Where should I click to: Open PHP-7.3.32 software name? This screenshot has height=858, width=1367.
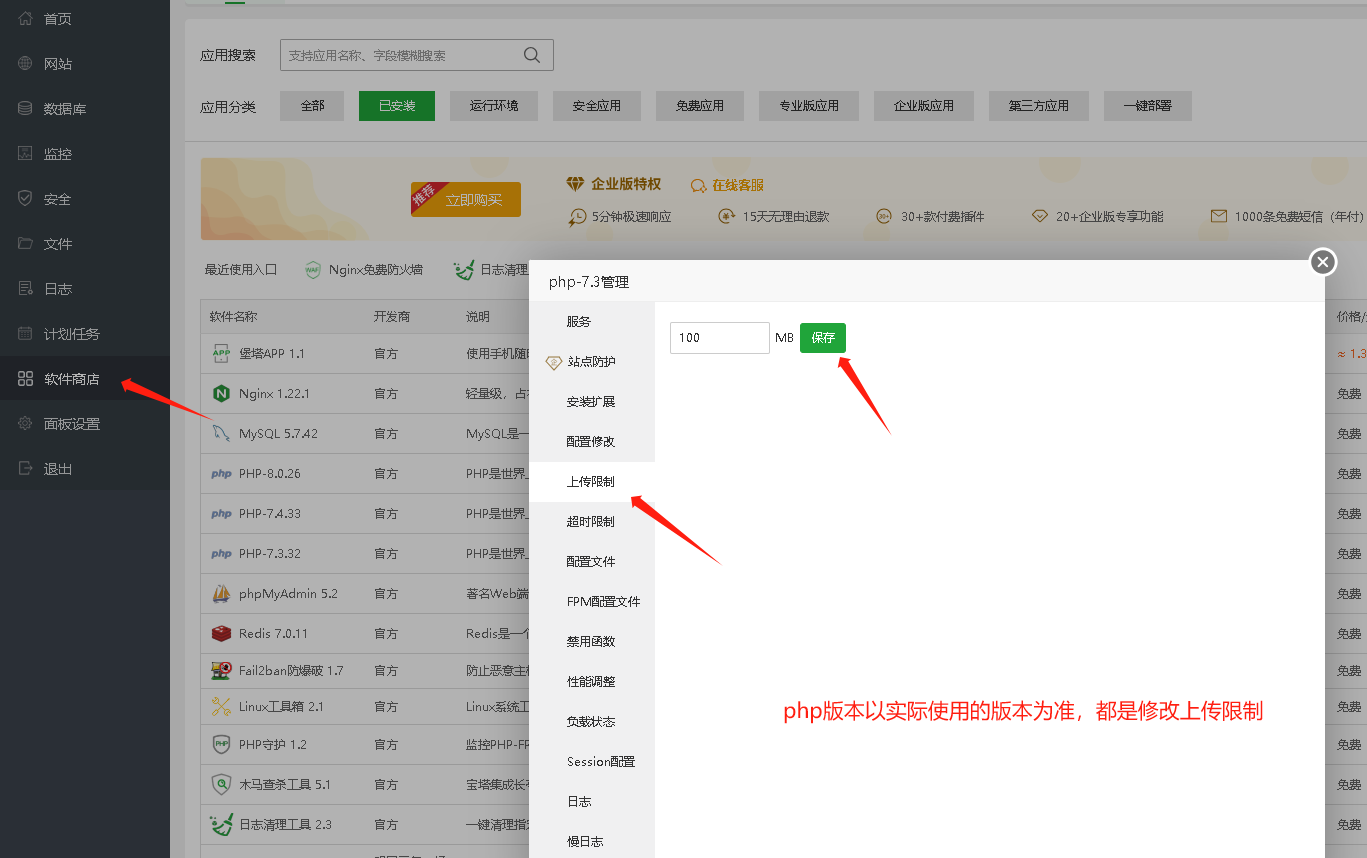coord(270,554)
